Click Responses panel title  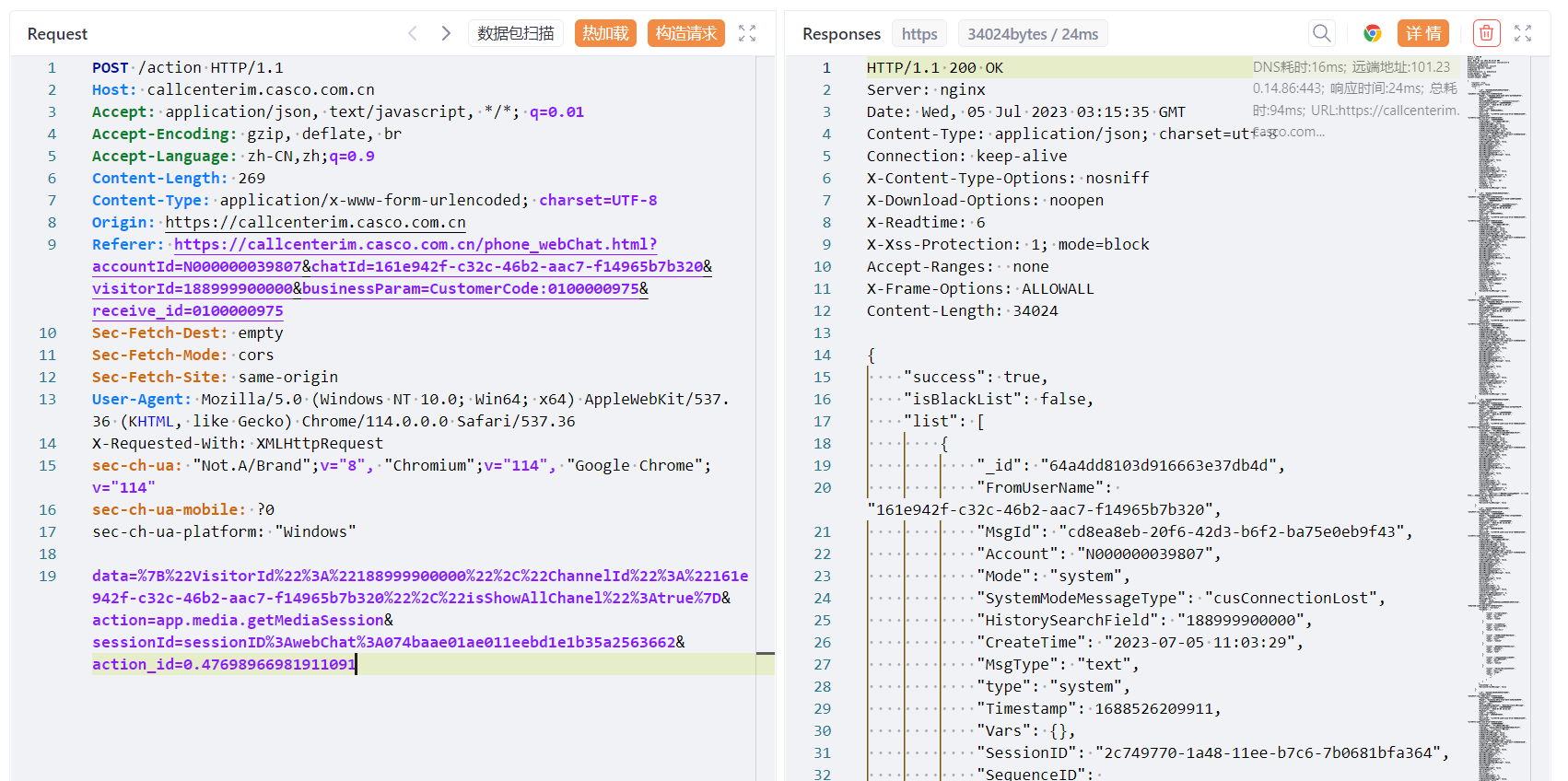tap(841, 34)
